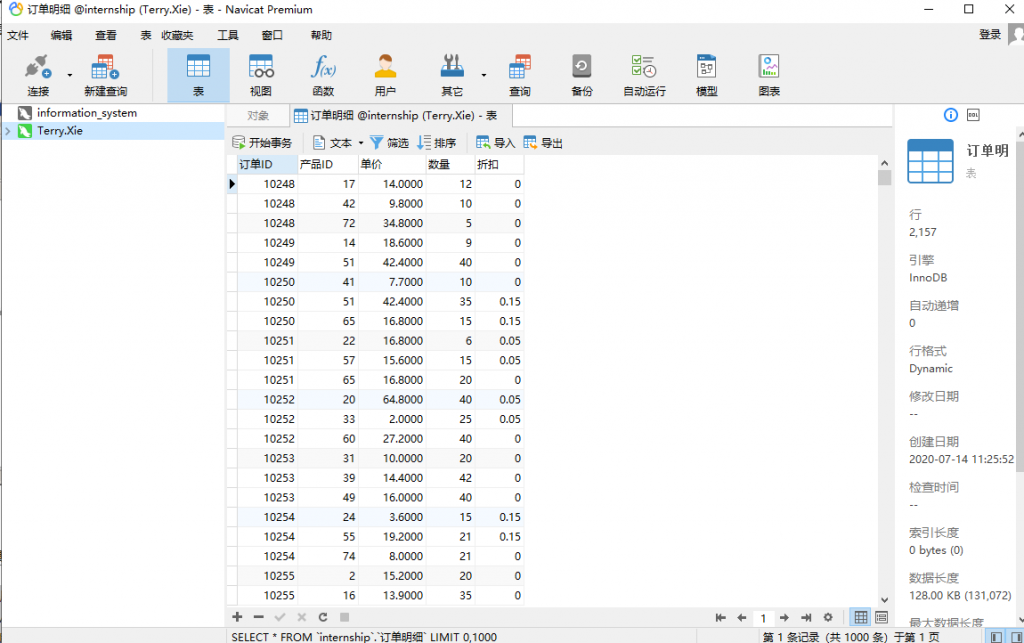Screen dimensions: 1024x643
Task: Show the DDL SQL panel tab
Action: click(973, 115)
